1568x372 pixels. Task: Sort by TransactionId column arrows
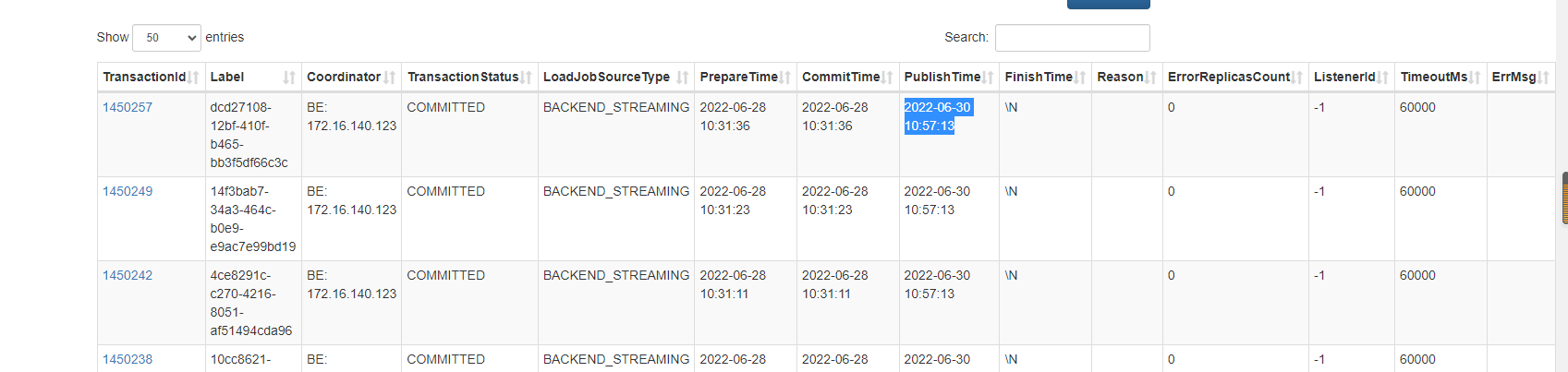tap(194, 78)
